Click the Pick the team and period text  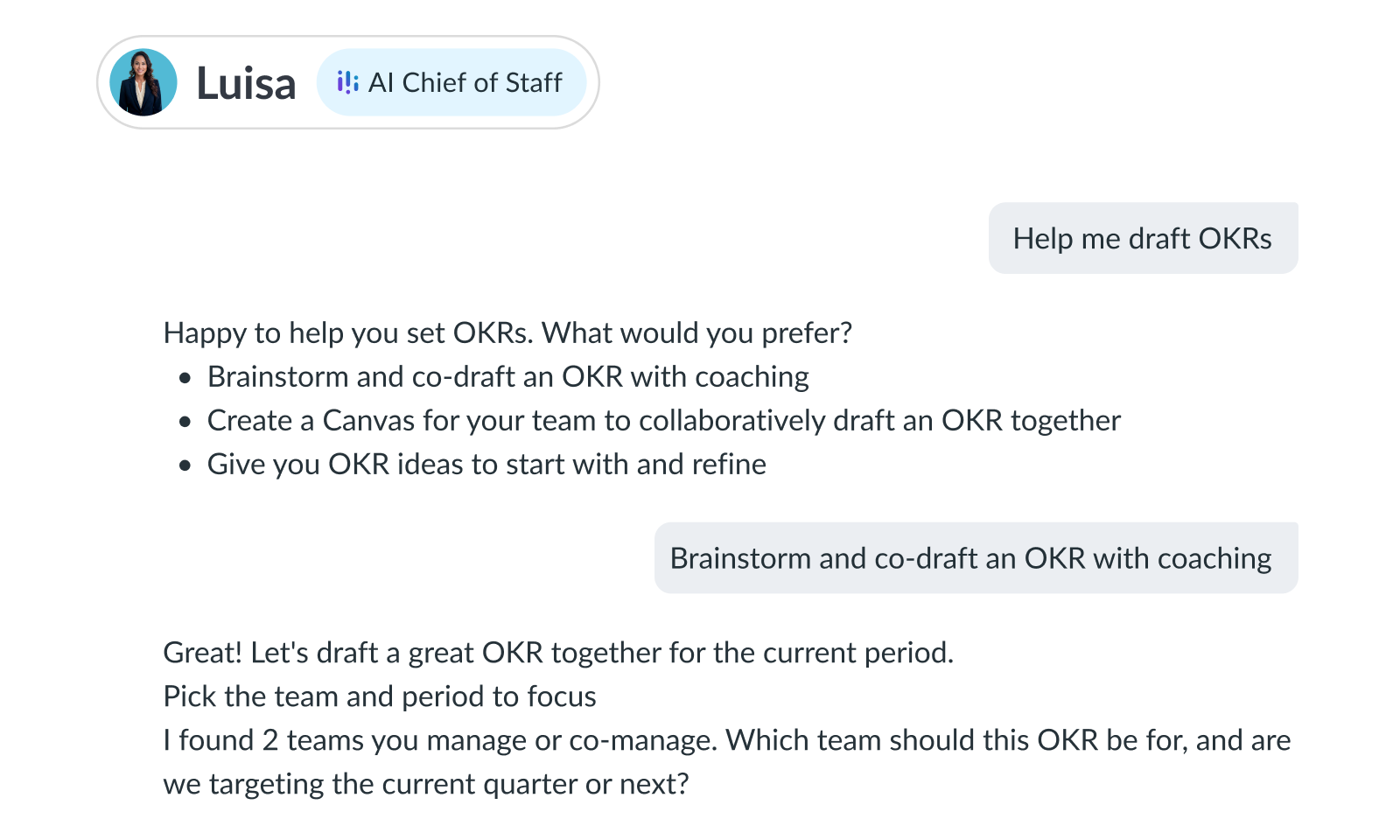point(380,696)
